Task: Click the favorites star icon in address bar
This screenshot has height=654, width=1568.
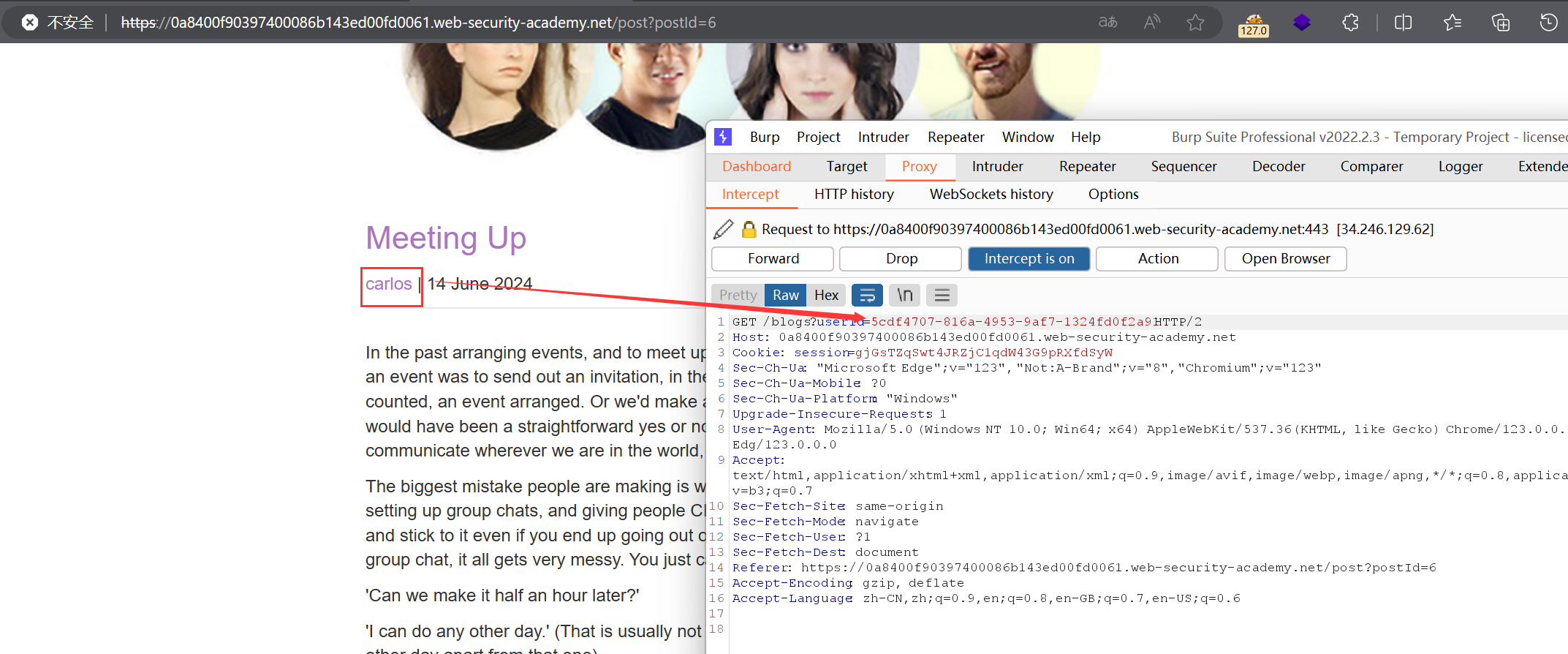Action: tap(1195, 23)
